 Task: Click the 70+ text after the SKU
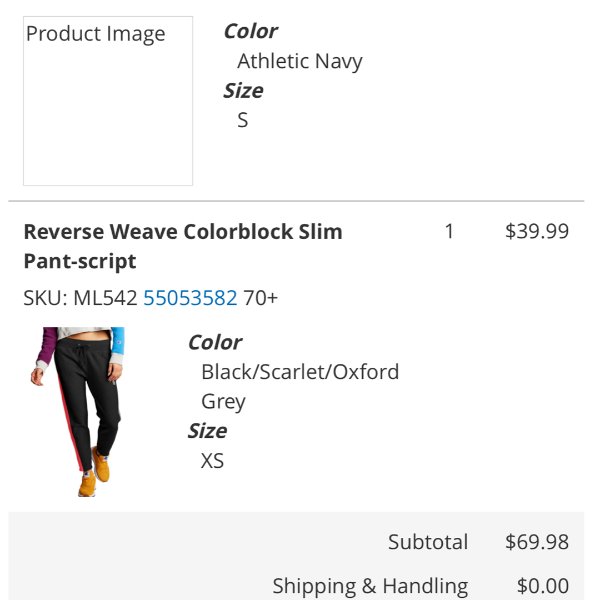tap(260, 298)
